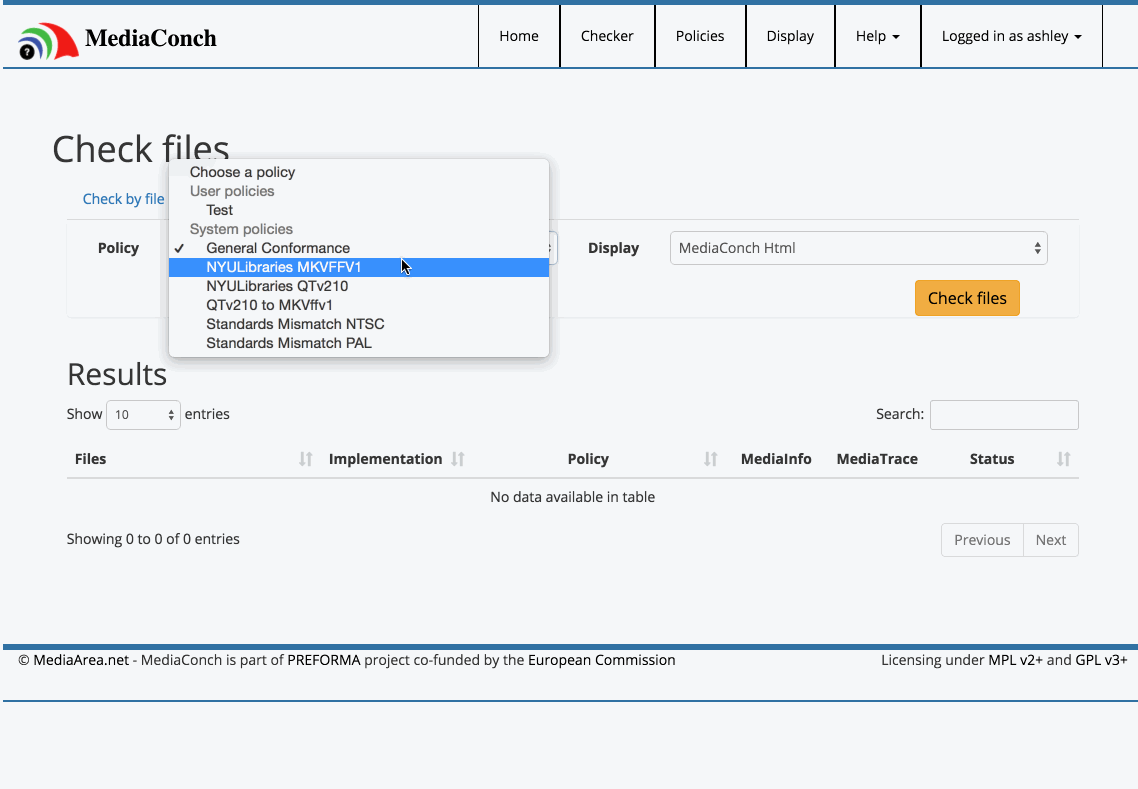Sort by Status column arrows

(x=1063, y=459)
